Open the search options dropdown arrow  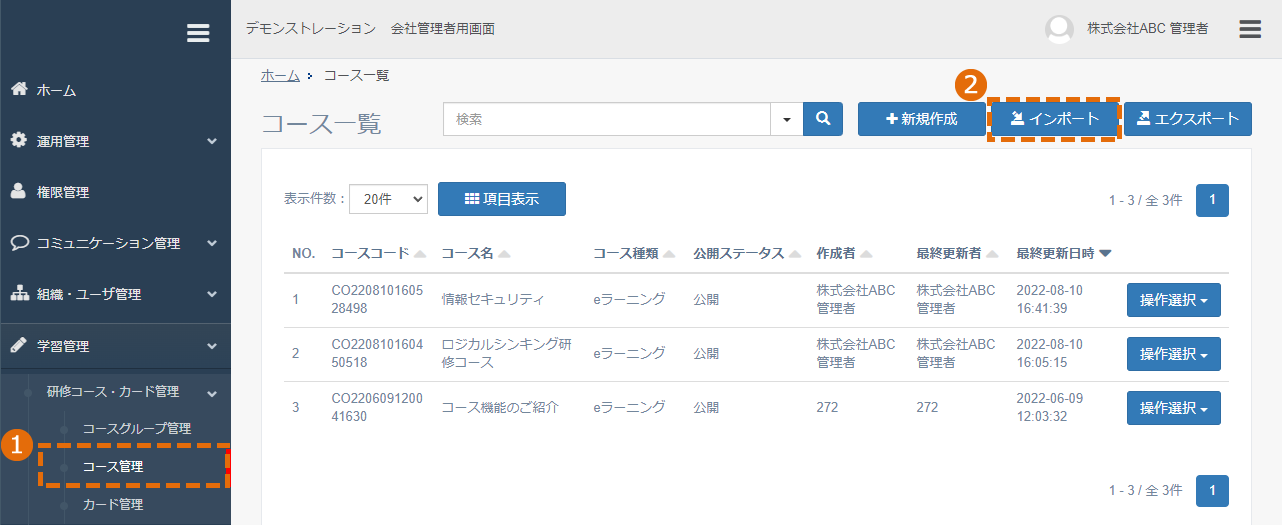pos(786,119)
